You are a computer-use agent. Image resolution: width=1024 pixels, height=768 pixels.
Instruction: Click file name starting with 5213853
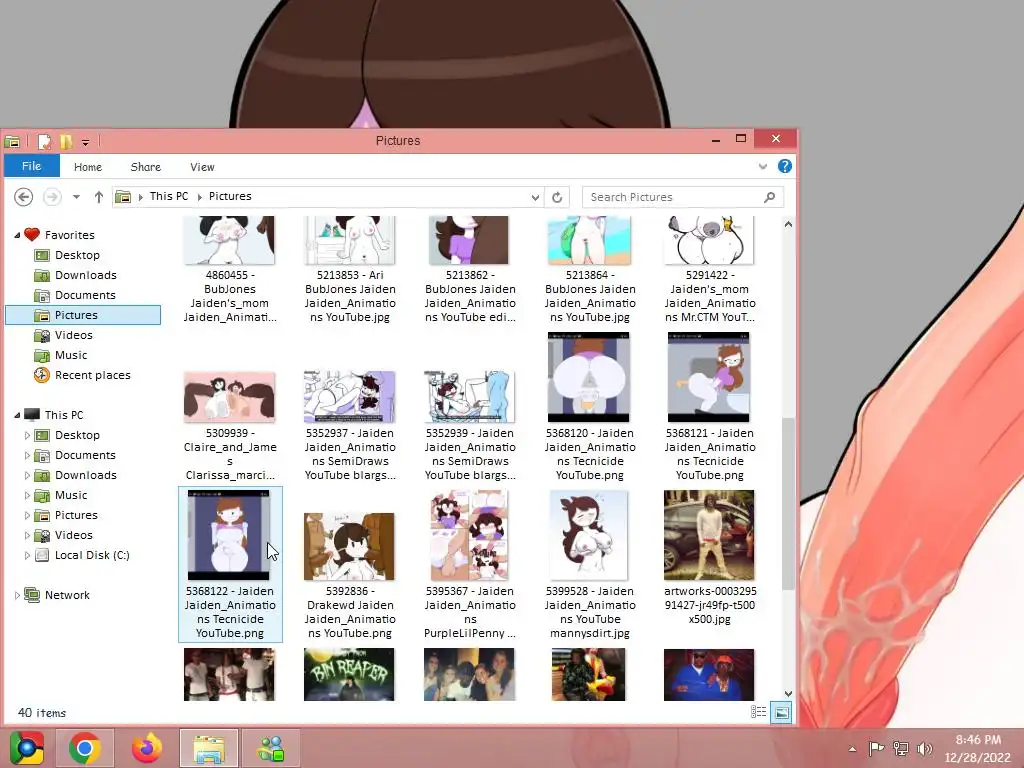pyautogui.click(x=350, y=296)
